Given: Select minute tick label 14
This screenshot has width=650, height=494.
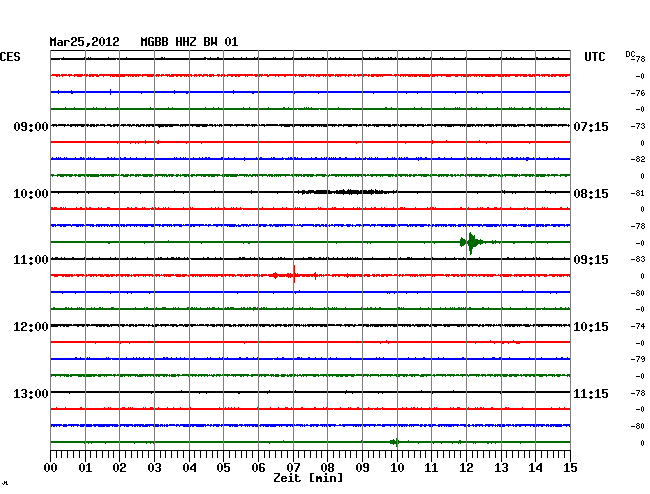Looking at the screenshot, I should 535,467.
